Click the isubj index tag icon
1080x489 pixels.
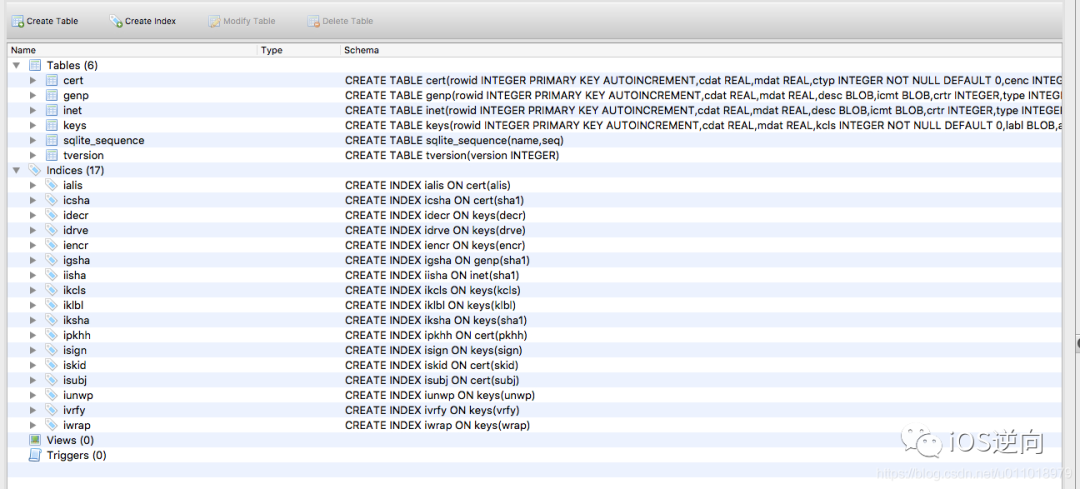coord(52,380)
